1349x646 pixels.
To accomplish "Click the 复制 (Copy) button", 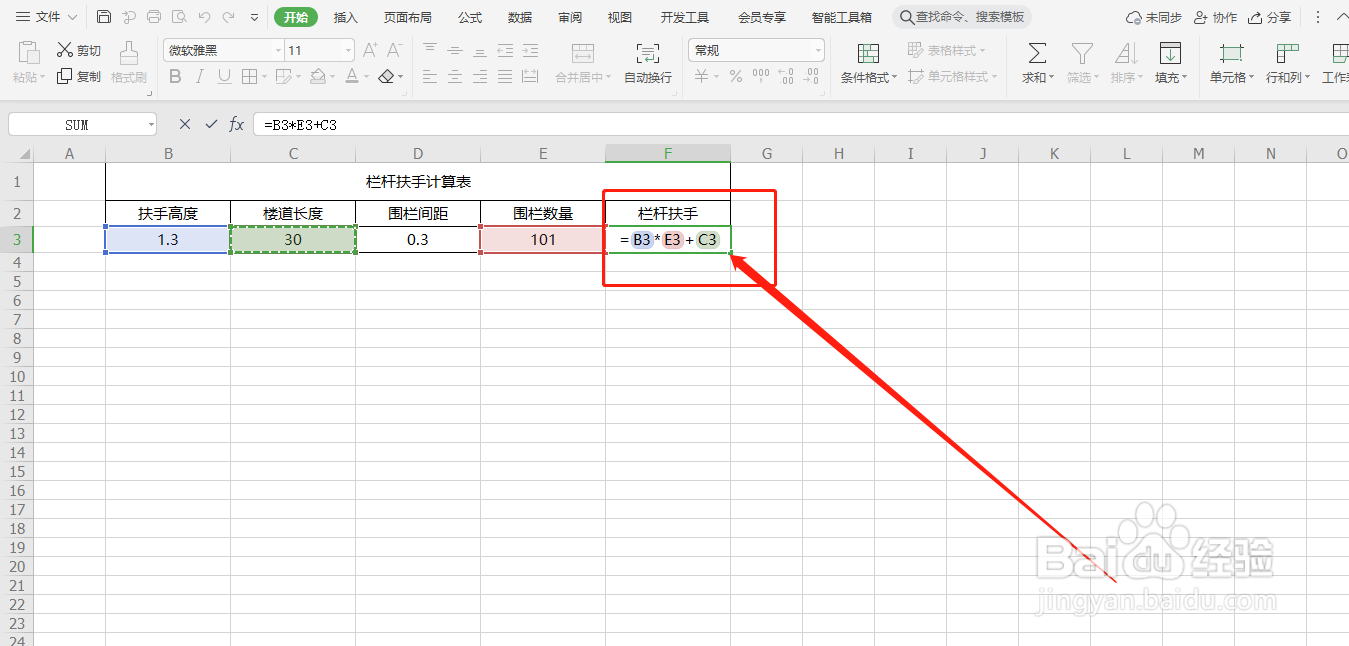I will click(79, 76).
